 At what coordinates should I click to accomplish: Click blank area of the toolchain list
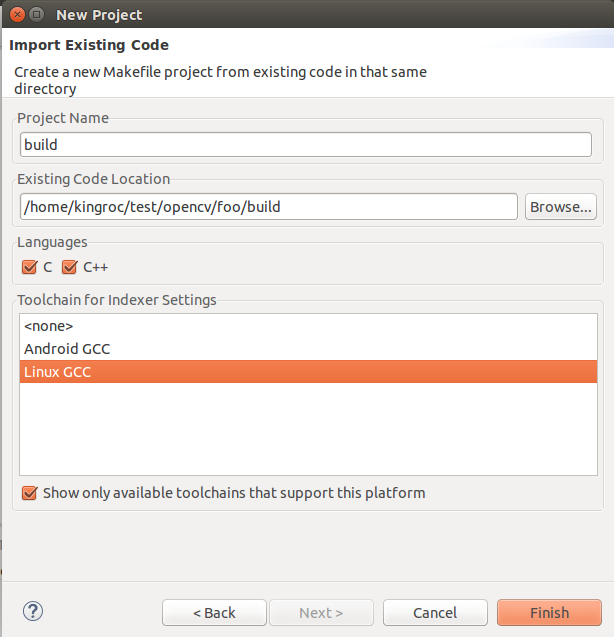point(308,429)
